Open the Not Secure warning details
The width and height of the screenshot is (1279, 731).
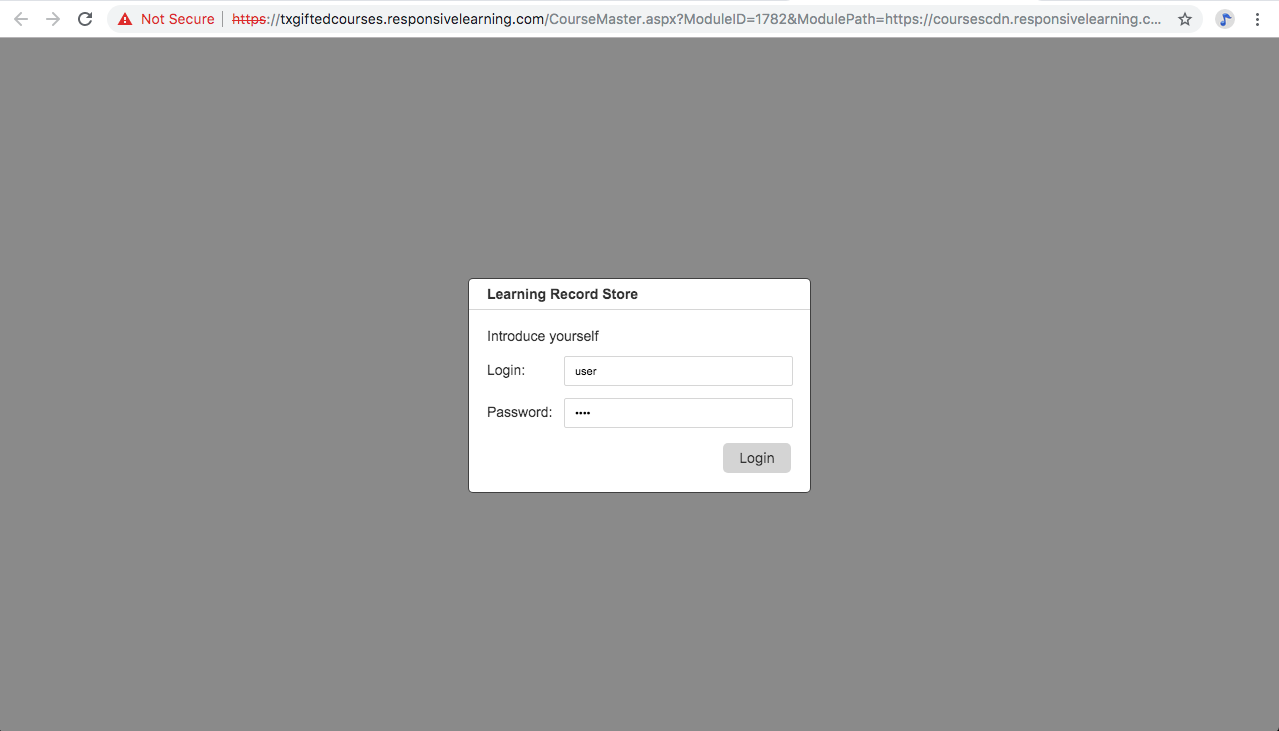166,19
